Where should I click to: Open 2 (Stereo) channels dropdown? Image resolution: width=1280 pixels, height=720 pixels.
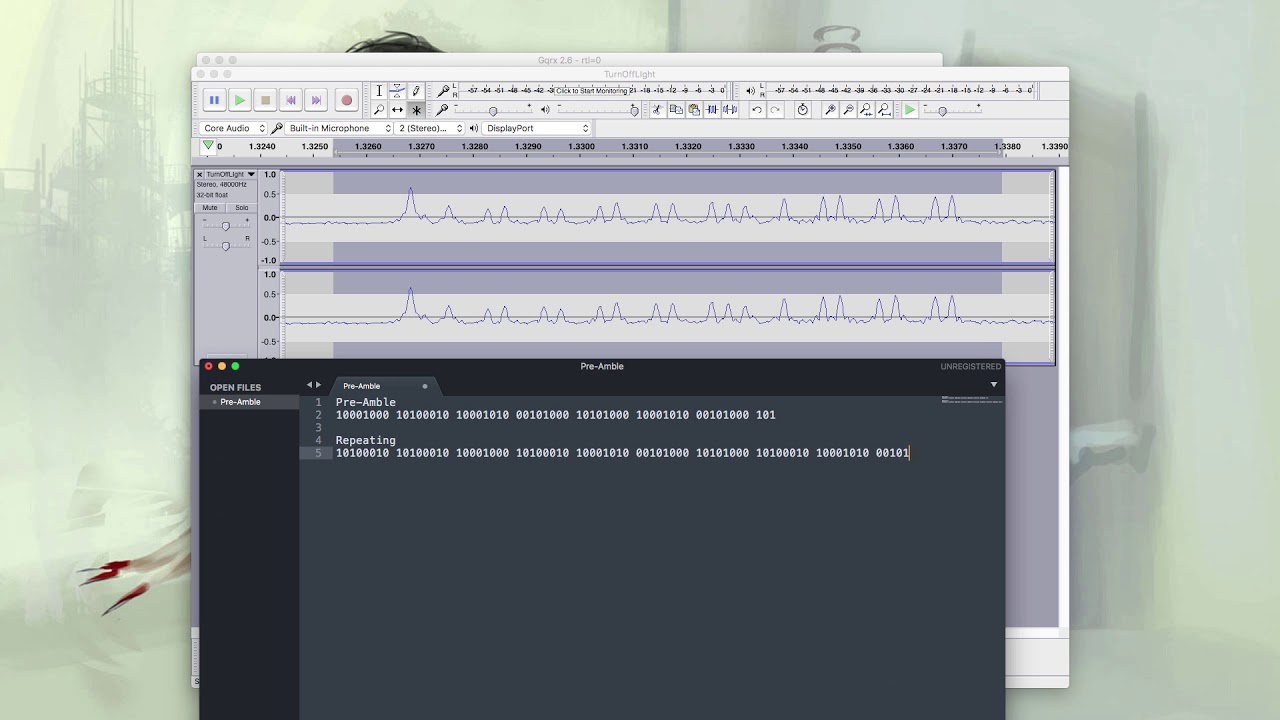point(431,128)
